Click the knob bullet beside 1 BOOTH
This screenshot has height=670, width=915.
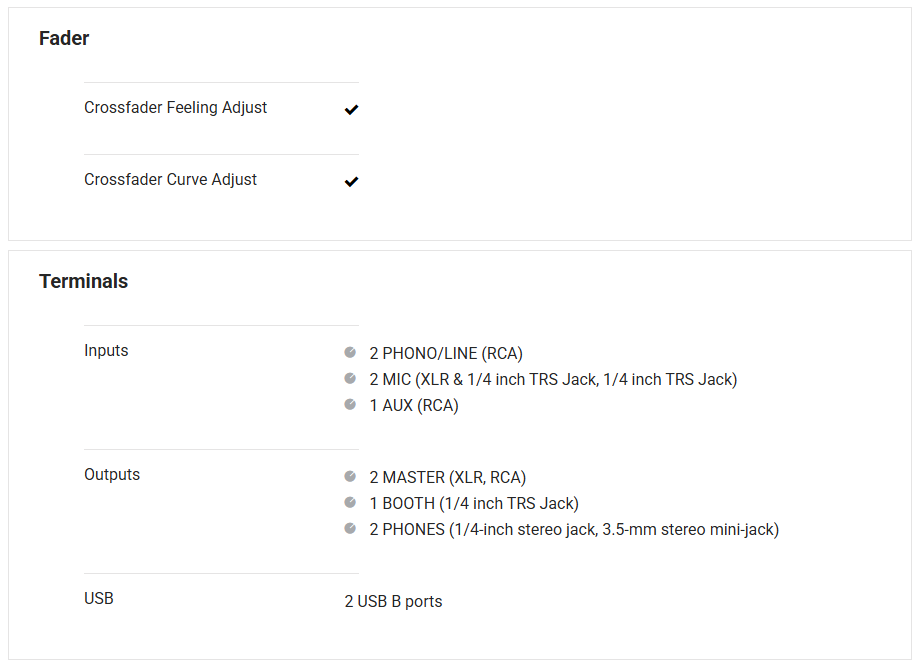click(350, 502)
